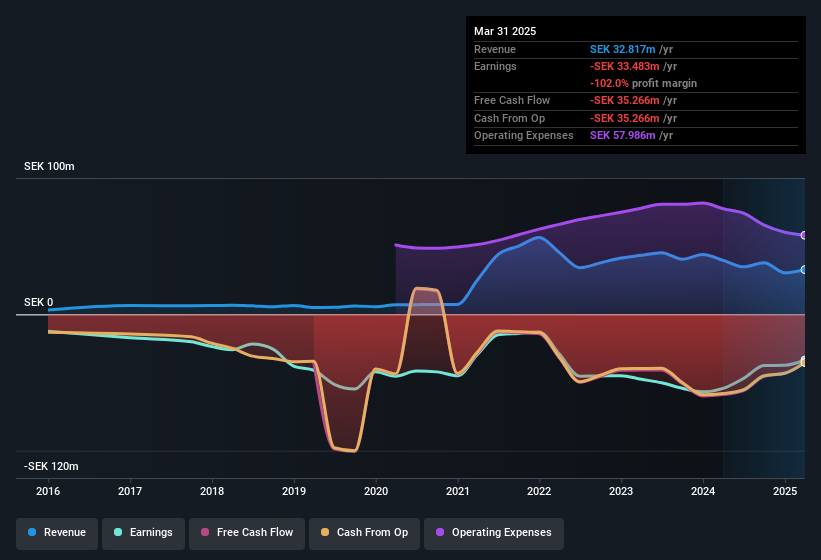Viewport: 821px width, 560px height.
Task: Click the 2018 x-axis label
Action: (212, 491)
